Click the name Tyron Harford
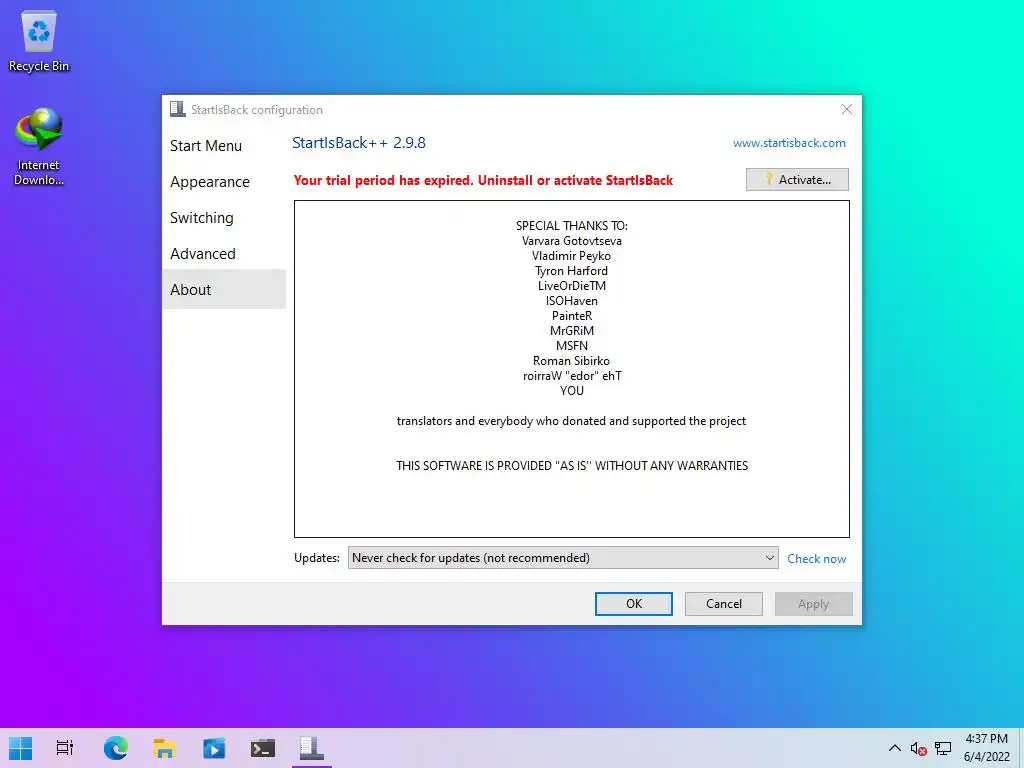 click(571, 271)
